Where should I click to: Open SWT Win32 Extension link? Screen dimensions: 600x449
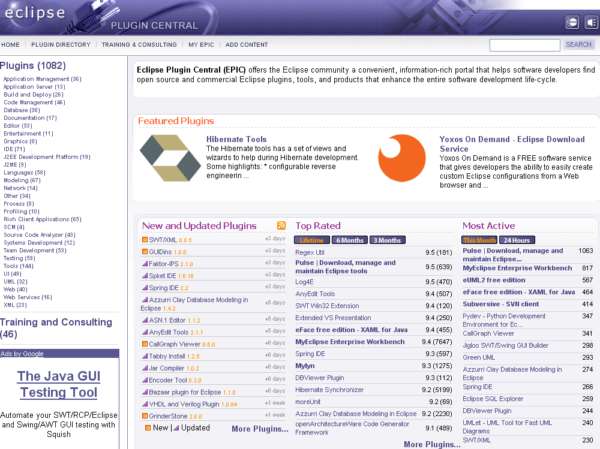coord(327,306)
